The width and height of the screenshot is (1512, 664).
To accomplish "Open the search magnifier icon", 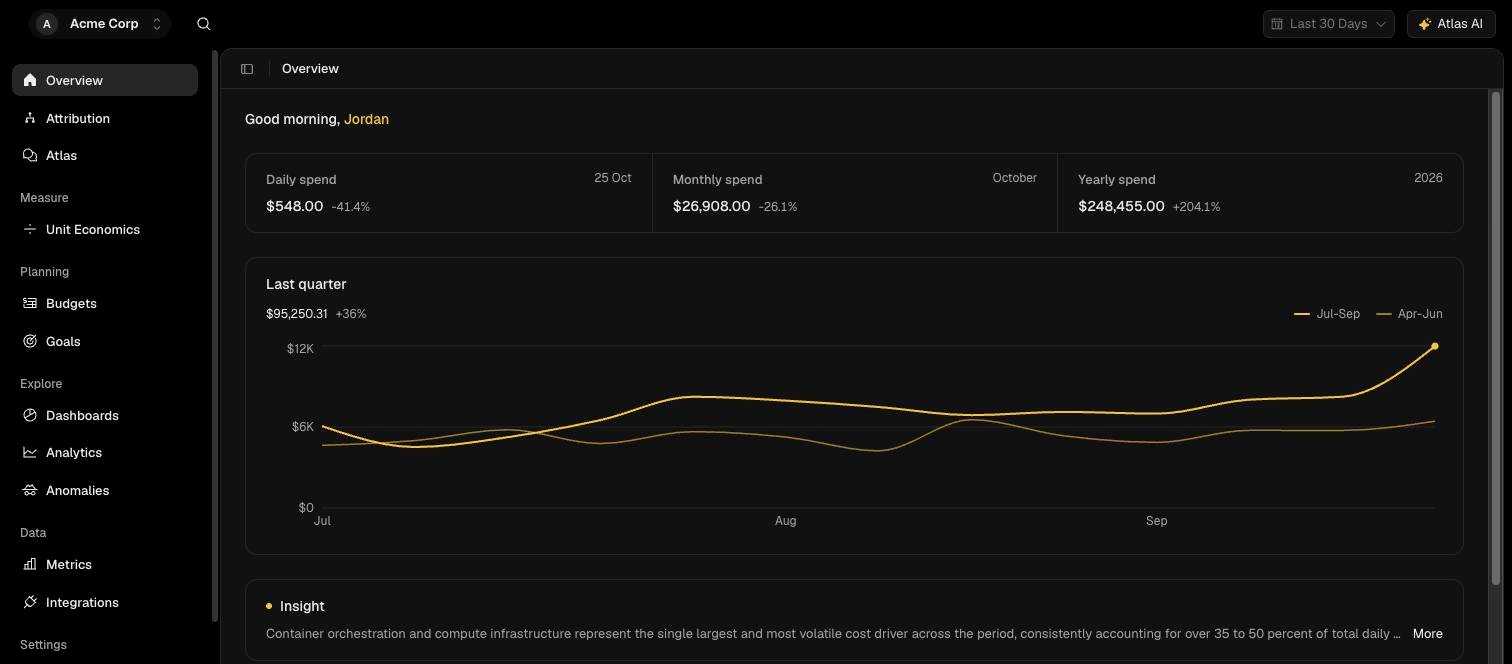I will tap(204, 24).
